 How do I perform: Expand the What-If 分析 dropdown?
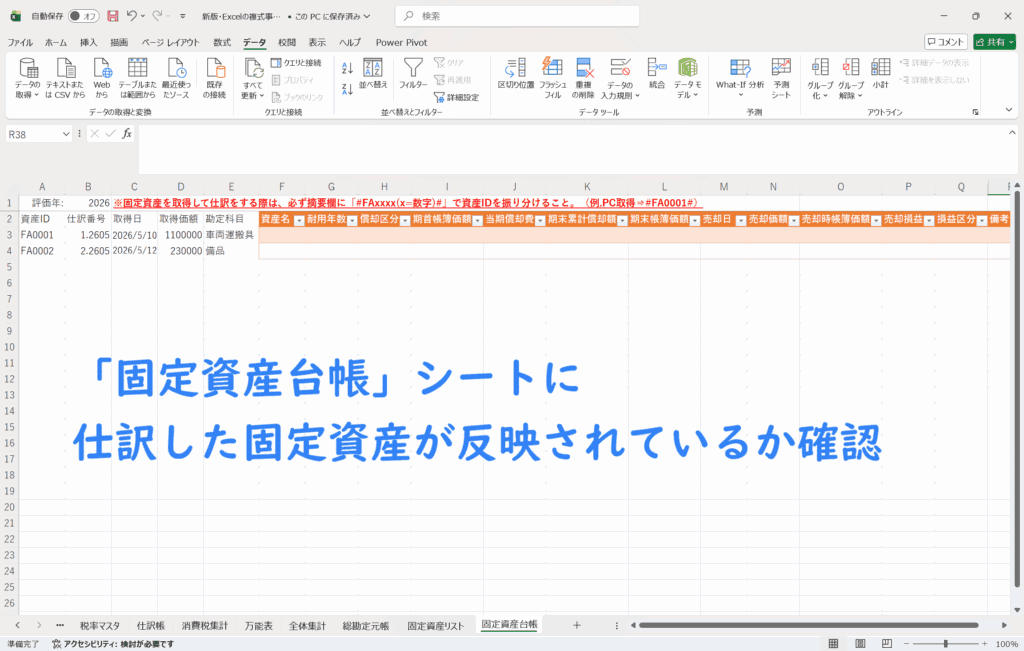pos(739,76)
